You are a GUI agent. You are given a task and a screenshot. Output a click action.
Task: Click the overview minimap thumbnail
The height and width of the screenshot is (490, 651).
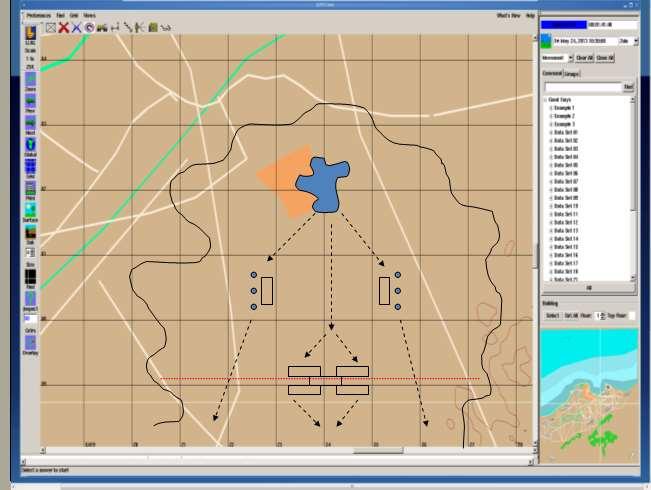[x=589, y=395]
